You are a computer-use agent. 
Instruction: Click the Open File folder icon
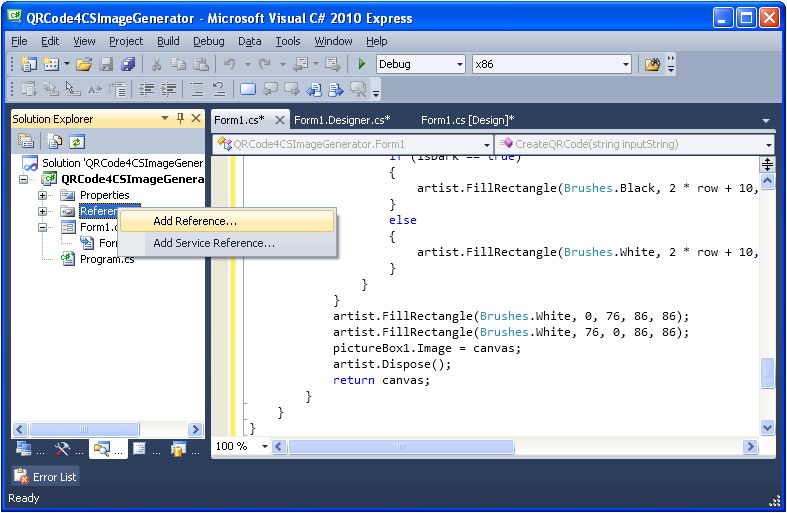click(84, 64)
